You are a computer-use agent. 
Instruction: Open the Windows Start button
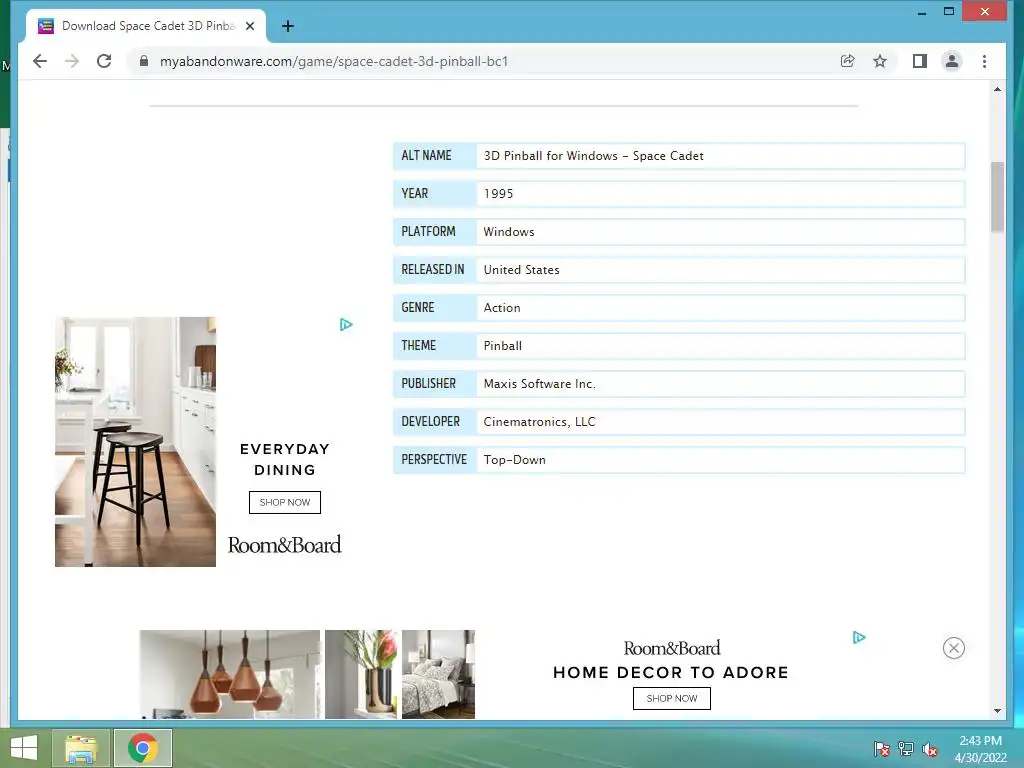point(24,748)
